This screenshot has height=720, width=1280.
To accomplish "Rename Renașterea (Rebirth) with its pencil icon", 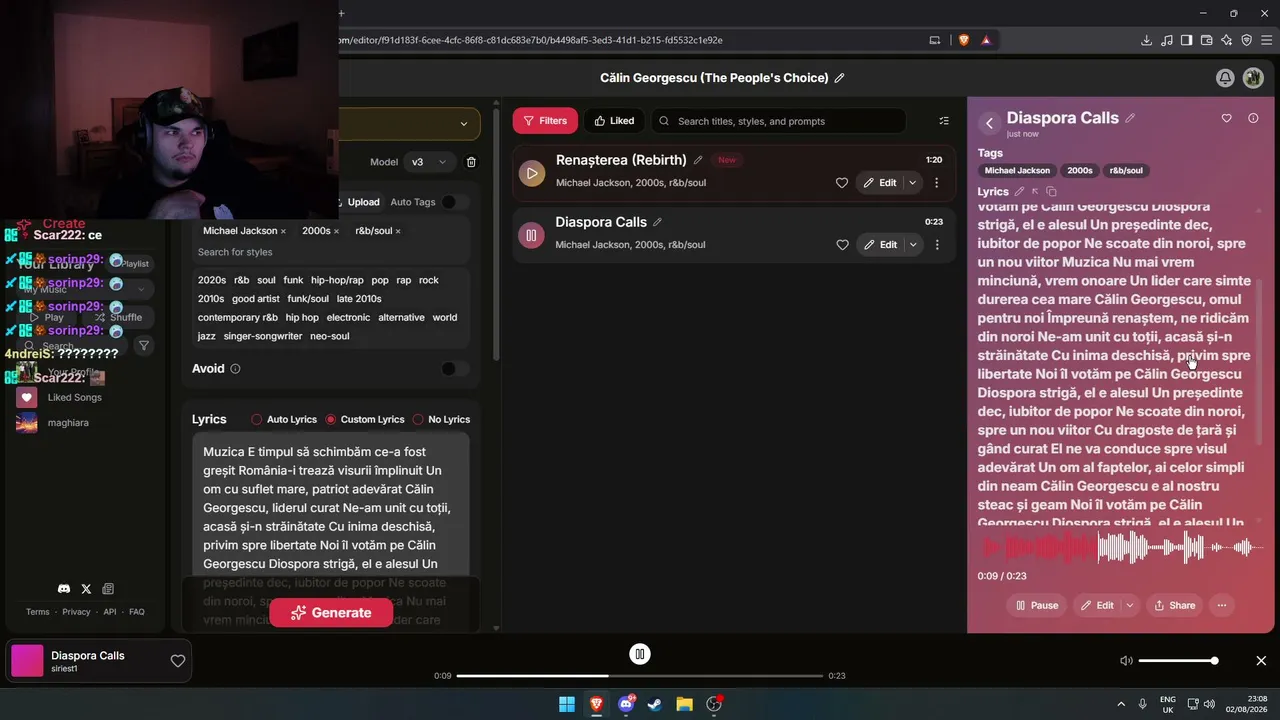I will pos(698,160).
